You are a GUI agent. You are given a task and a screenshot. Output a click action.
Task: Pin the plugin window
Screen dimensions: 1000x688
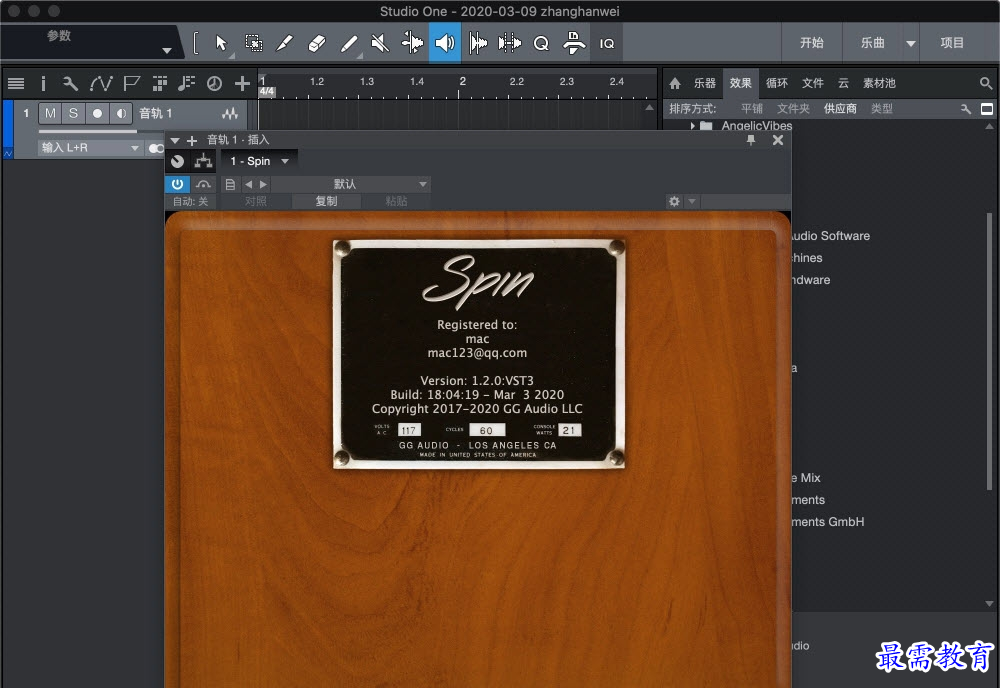tap(751, 140)
